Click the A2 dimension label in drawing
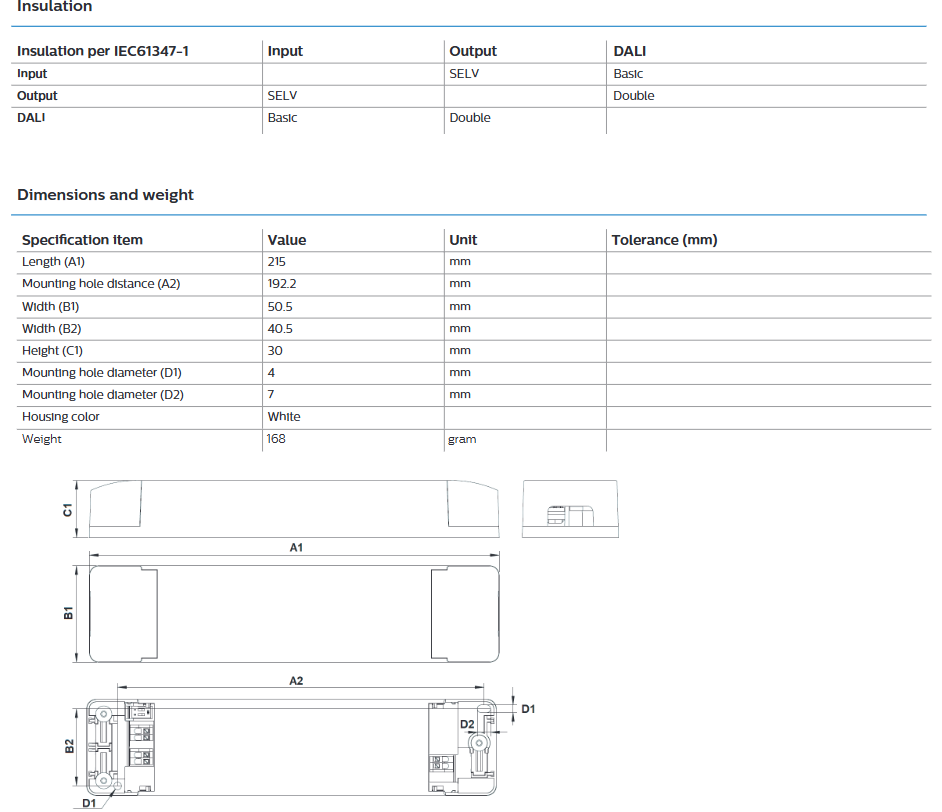The width and height of the screenshot is (942, 812). [x=296, y=681]
